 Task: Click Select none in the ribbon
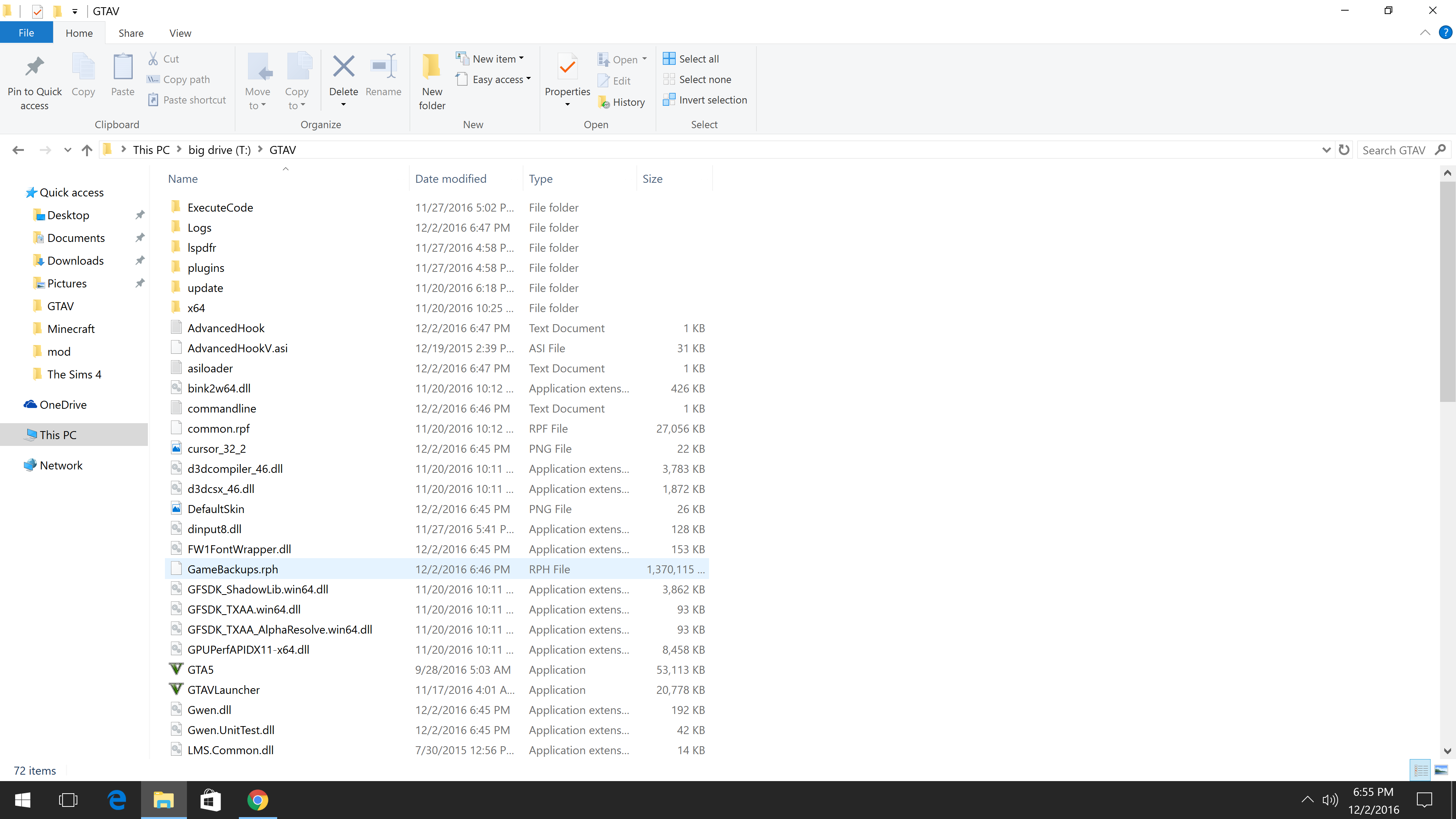(x=704, y=80)
